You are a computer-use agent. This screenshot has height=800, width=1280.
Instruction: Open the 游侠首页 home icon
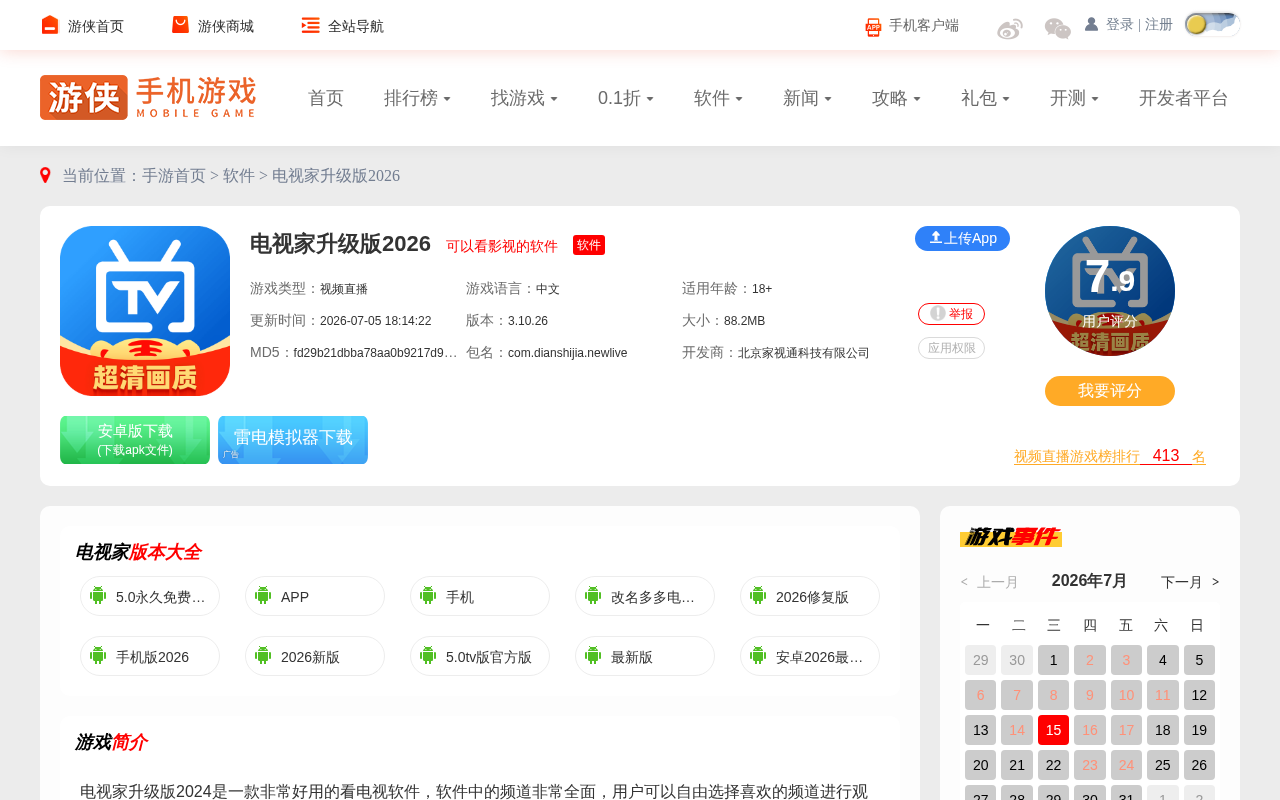[x=50, y=25]
